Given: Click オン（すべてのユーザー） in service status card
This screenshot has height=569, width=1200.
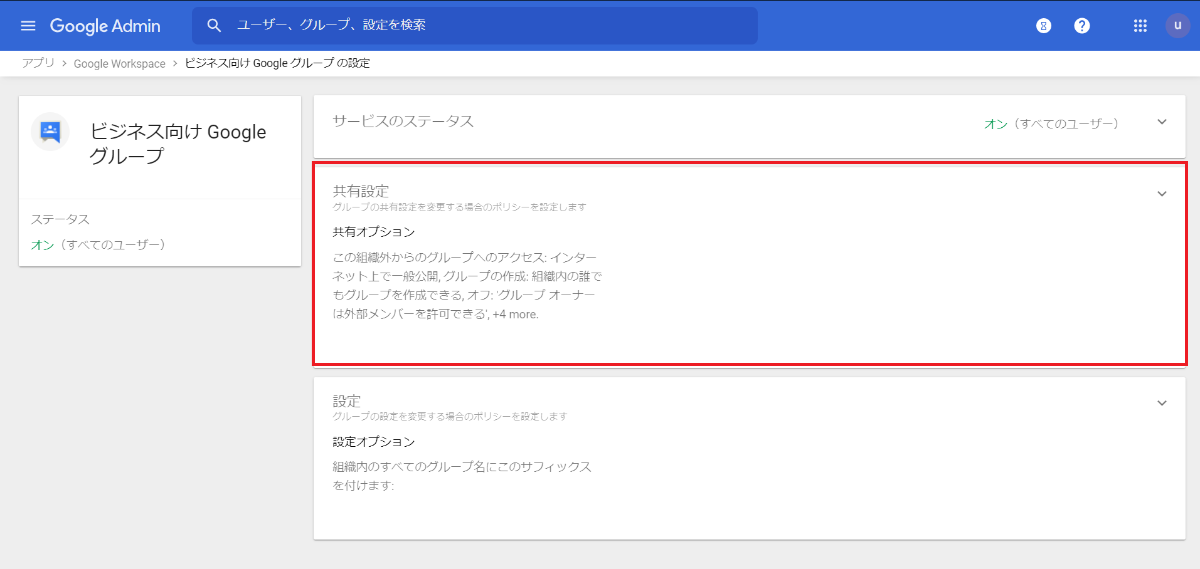Looking at the screenshot, I should (x=1052, y=124).
